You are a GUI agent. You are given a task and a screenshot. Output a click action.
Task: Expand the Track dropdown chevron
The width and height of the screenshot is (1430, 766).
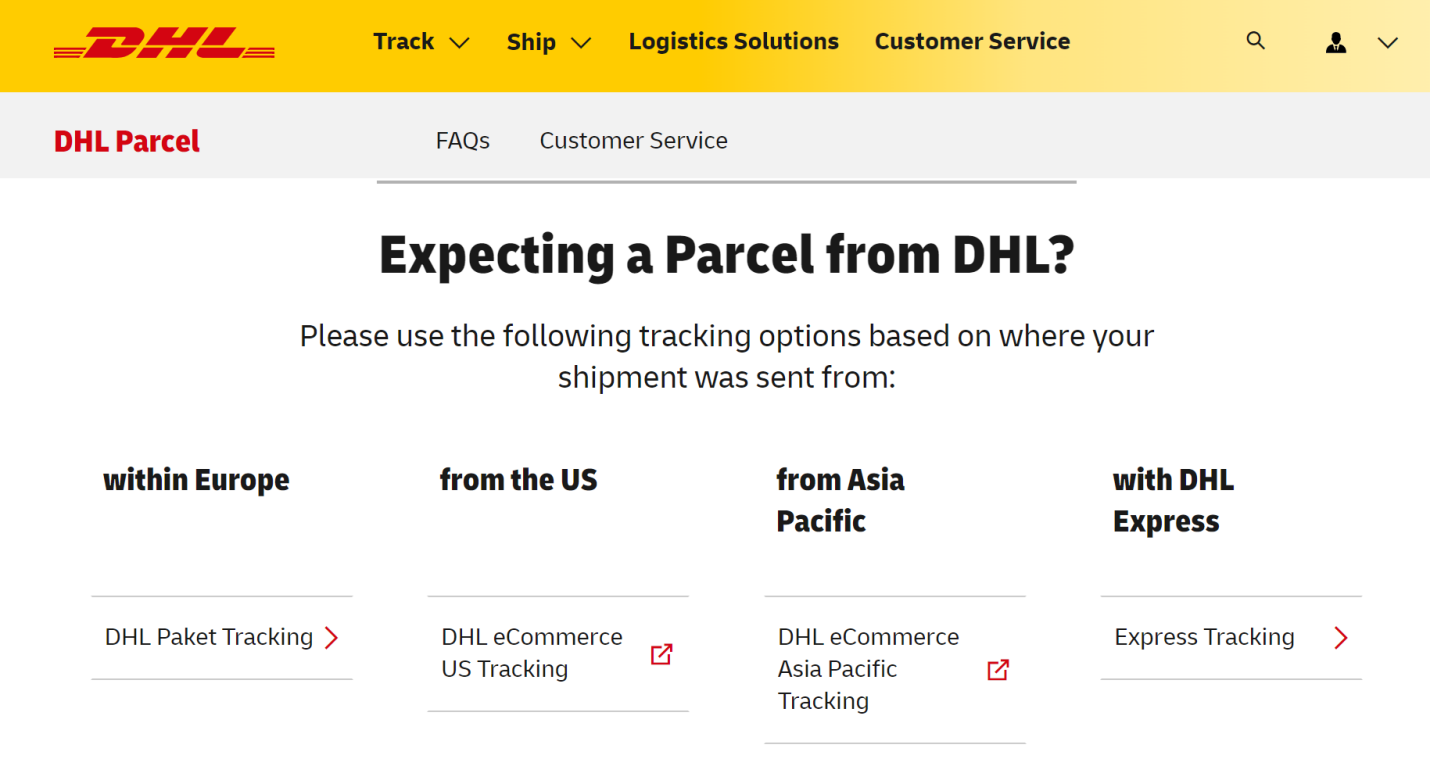(459, 43)
